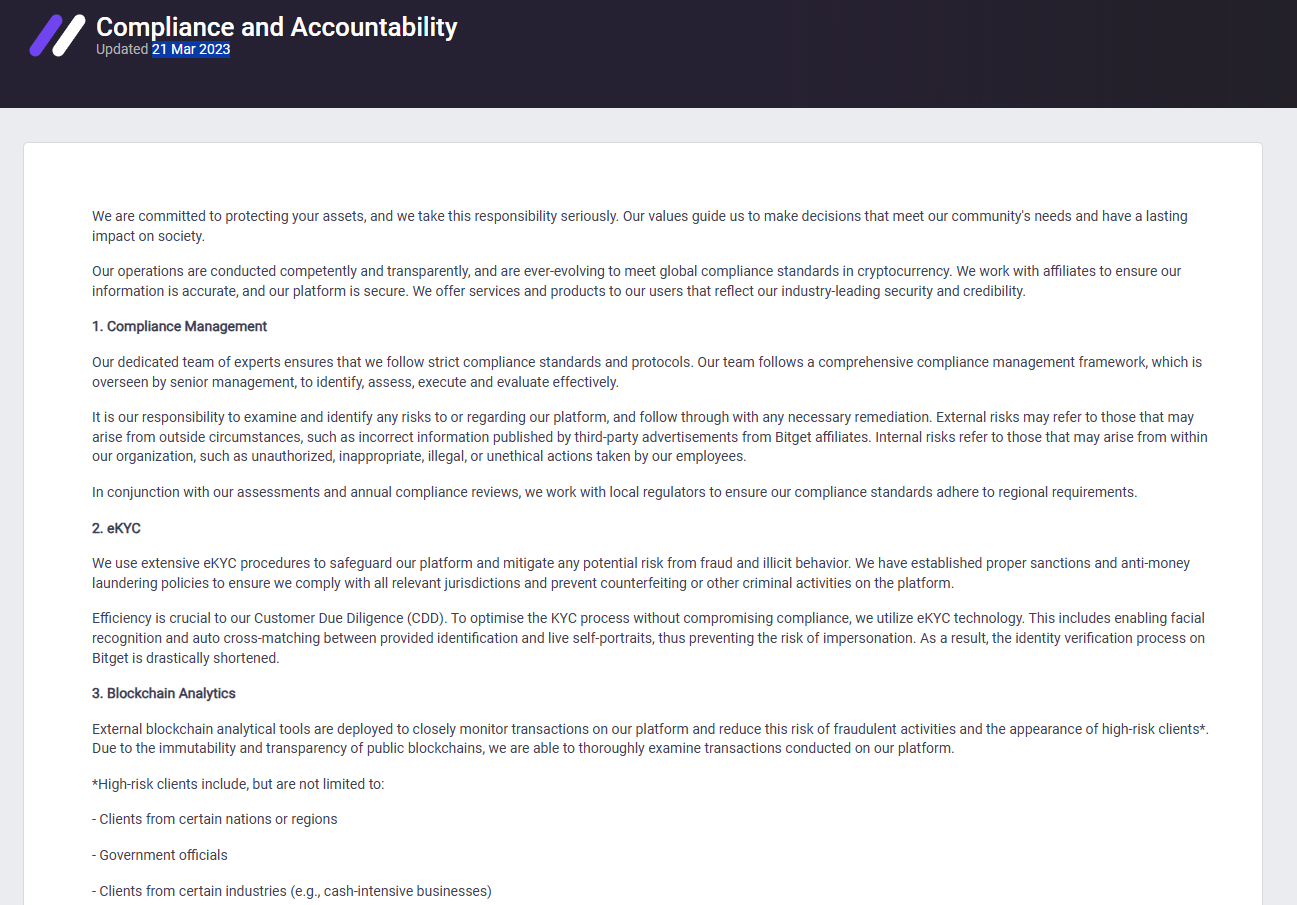Select the 1. Compliance Management heading

180,326
